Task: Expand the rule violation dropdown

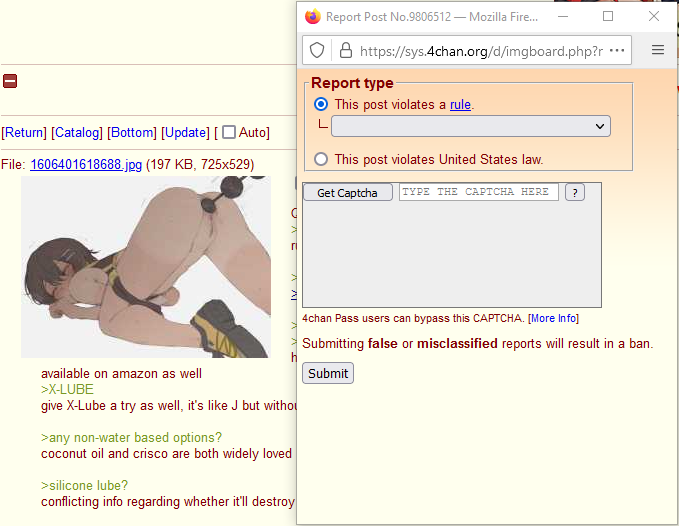Action: click(x=471, y=126)
